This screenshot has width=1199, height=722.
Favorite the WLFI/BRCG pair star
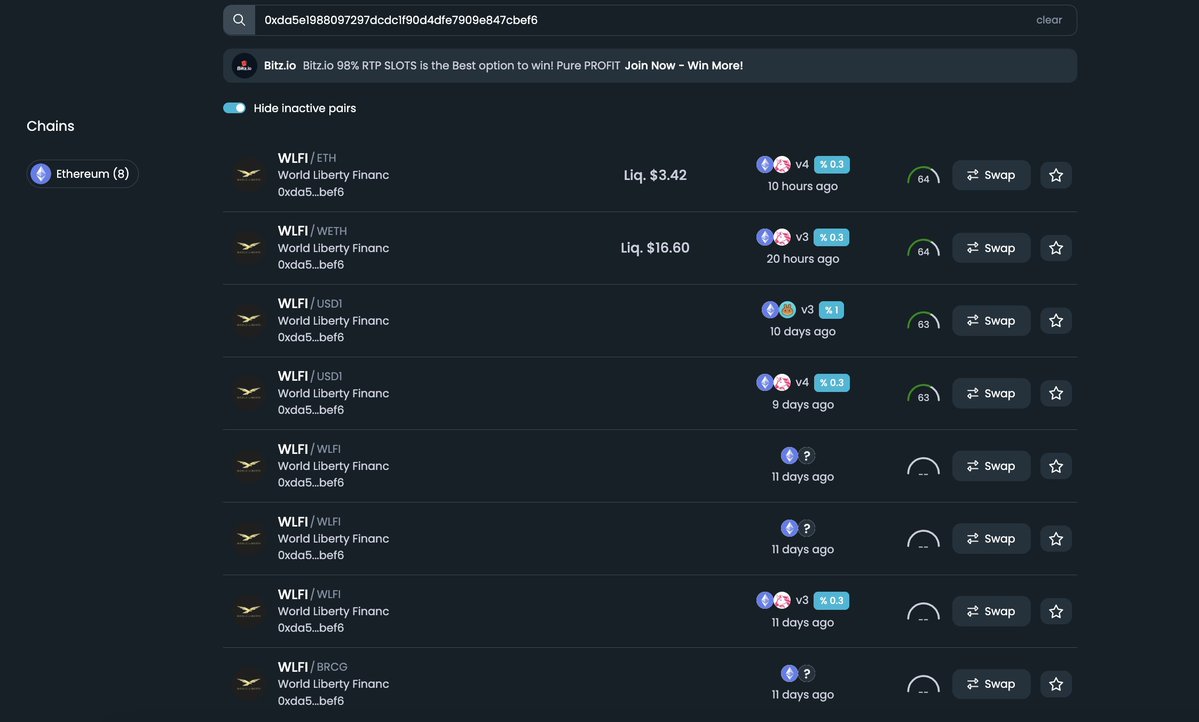click(1056, 684)
